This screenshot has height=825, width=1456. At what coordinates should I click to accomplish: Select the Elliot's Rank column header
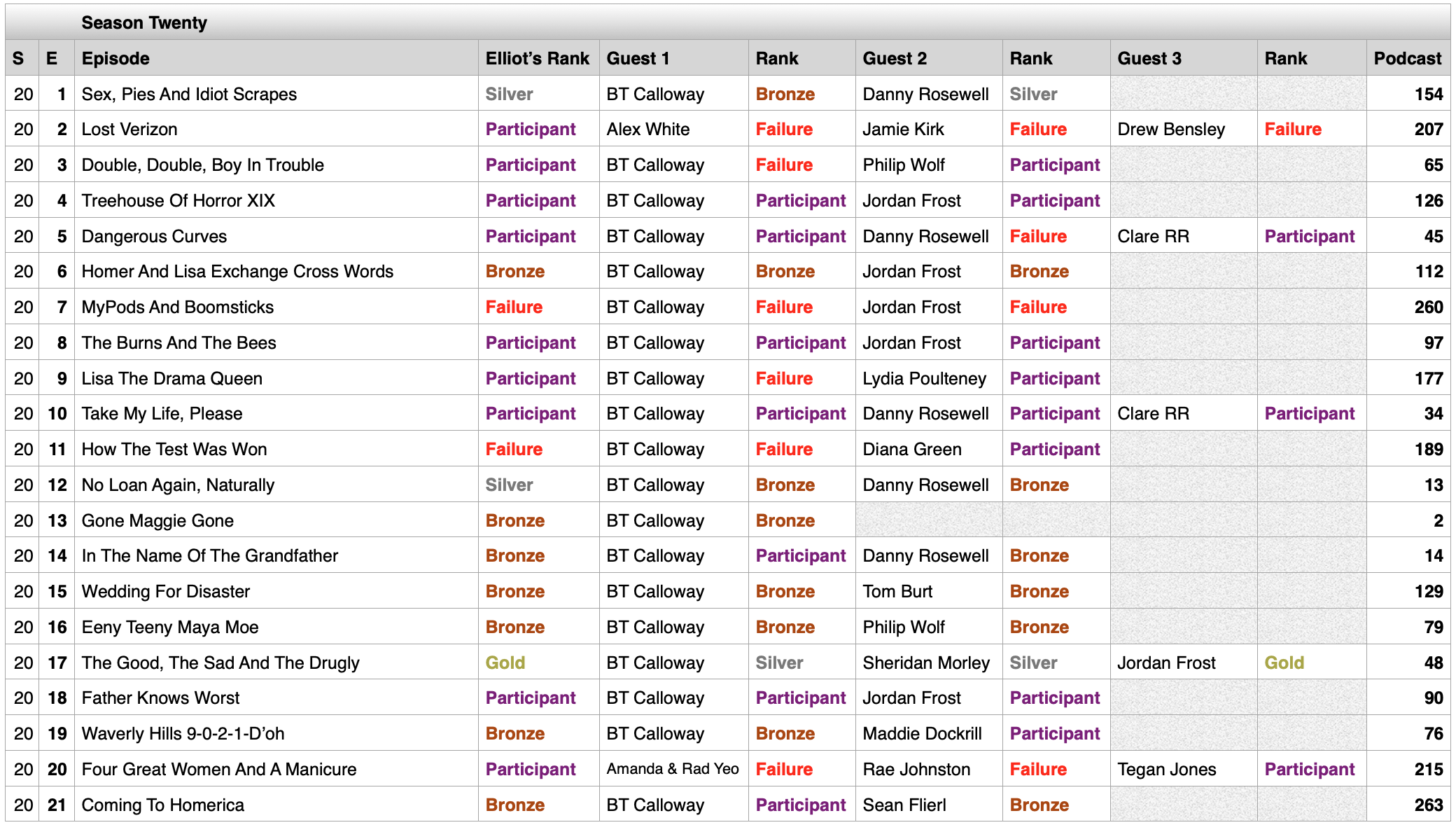(537, 58)
